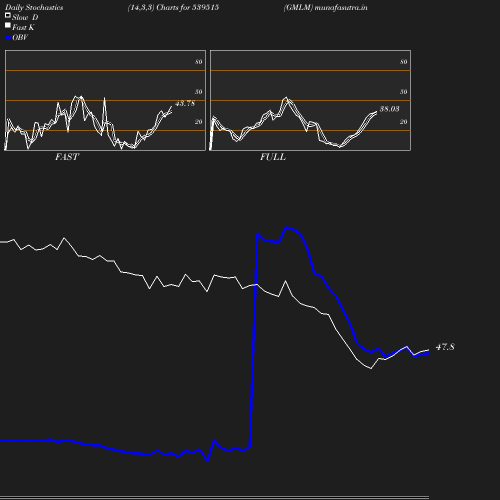Click the 20 axis label in FAST chart

[x=199, y=122]
